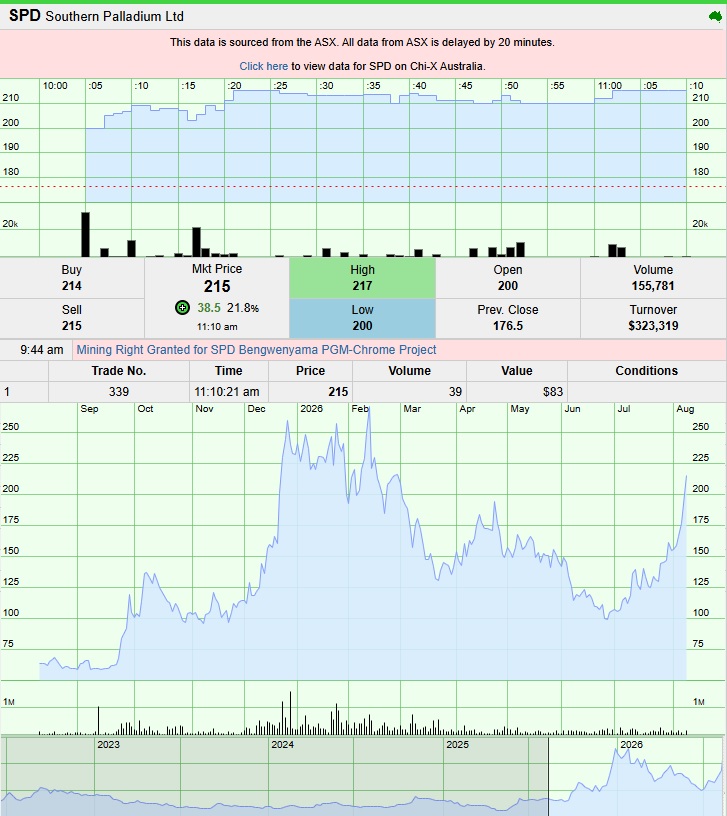
Task: Click the 9:44 am announcement time
Action: coord(42,350)
